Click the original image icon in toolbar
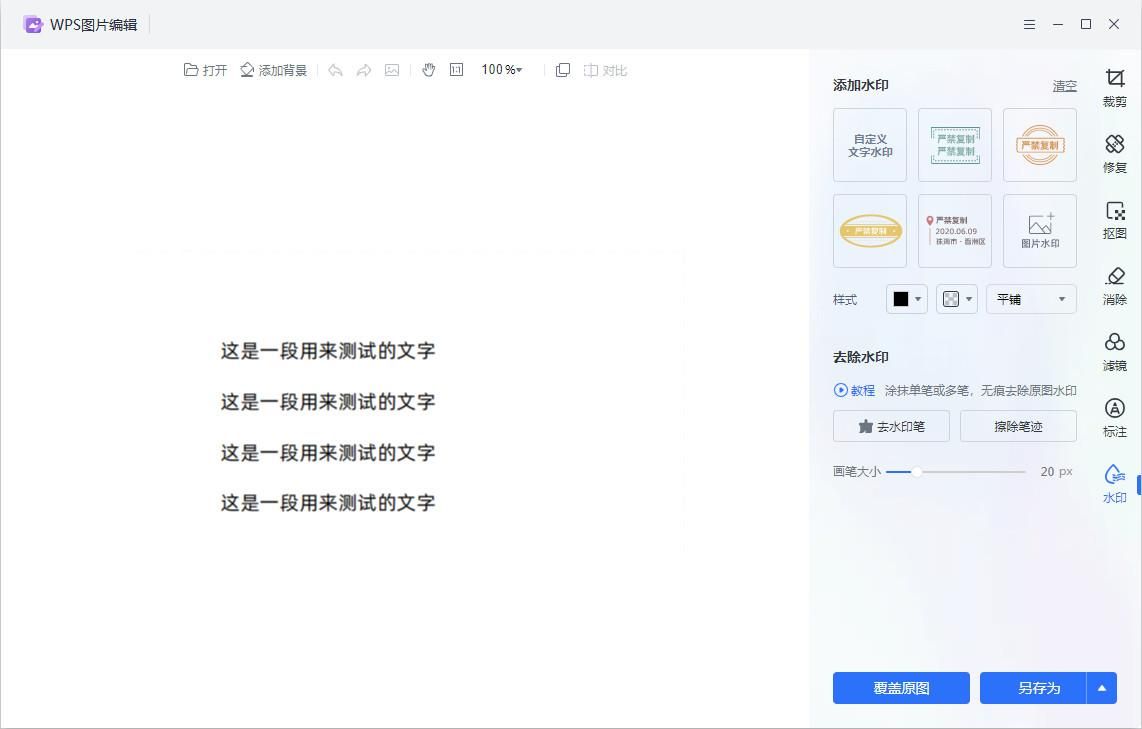This screenshot has height=729, width=1142. [392, 70]
